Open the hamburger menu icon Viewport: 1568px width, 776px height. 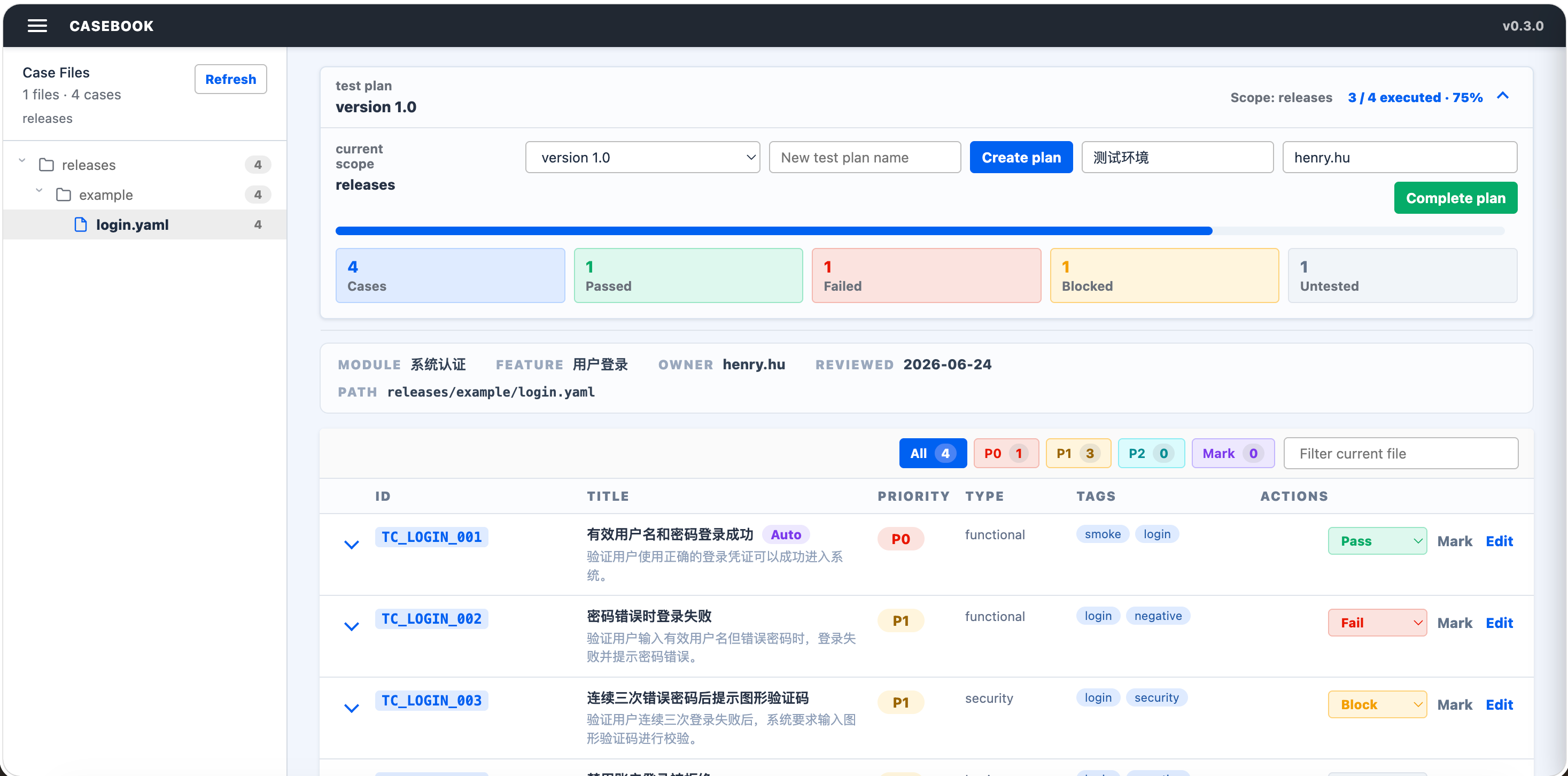(x=37, y=26)
